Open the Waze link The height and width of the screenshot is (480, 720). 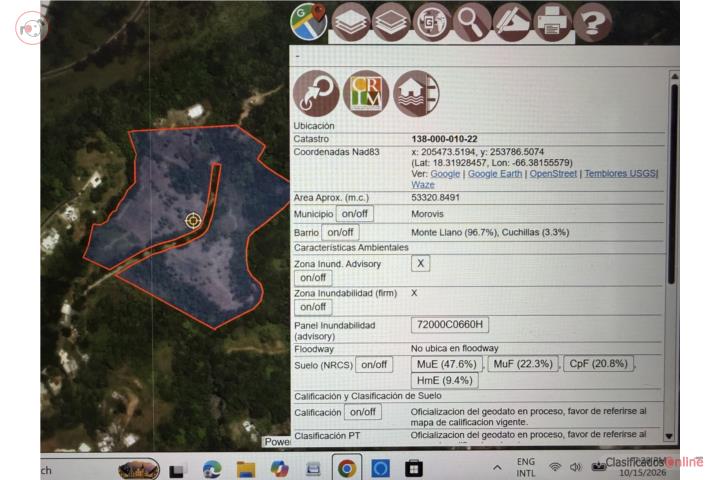[423, 185]
